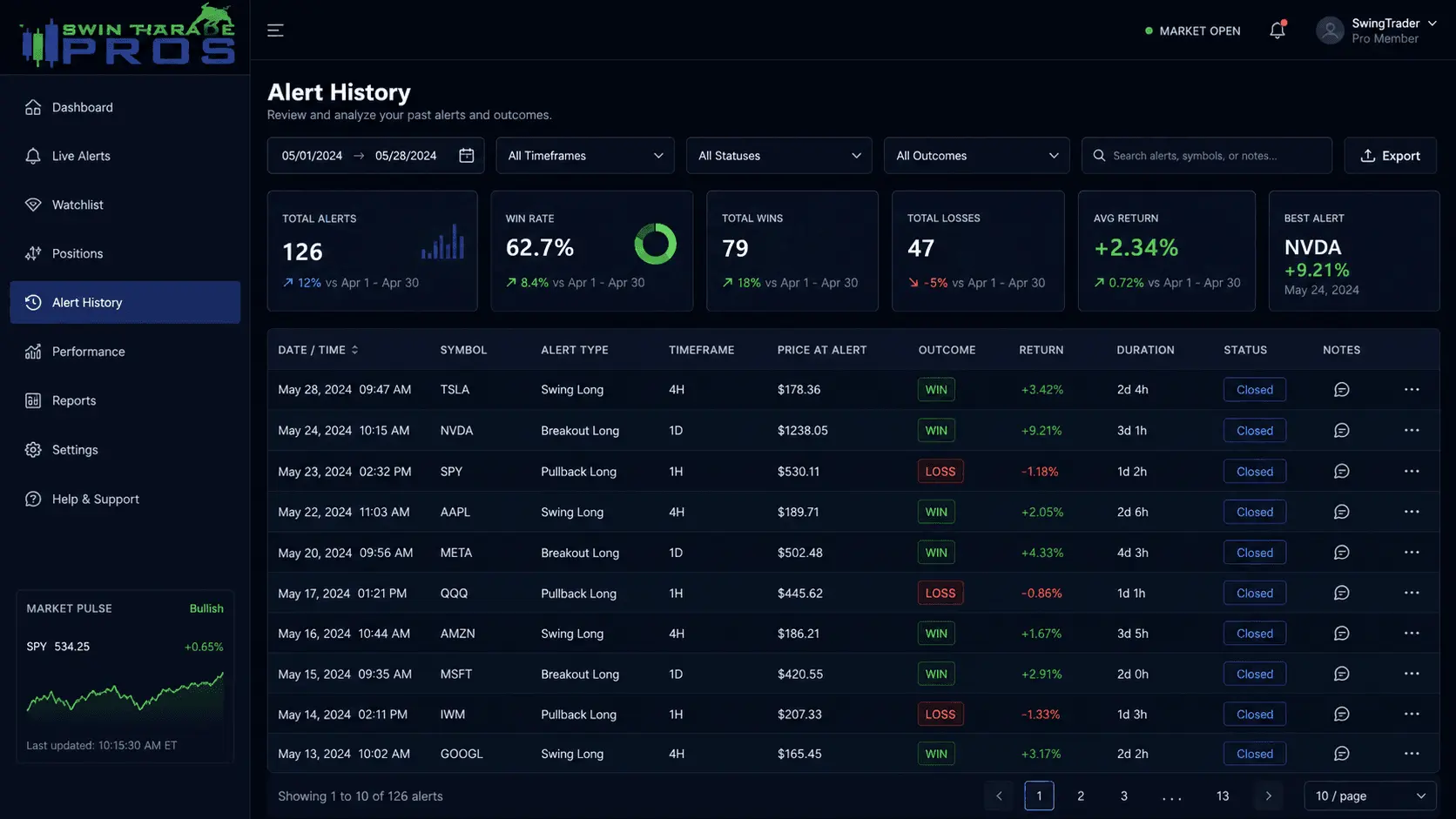Open Reports in the sidebar

coord(125,400)
